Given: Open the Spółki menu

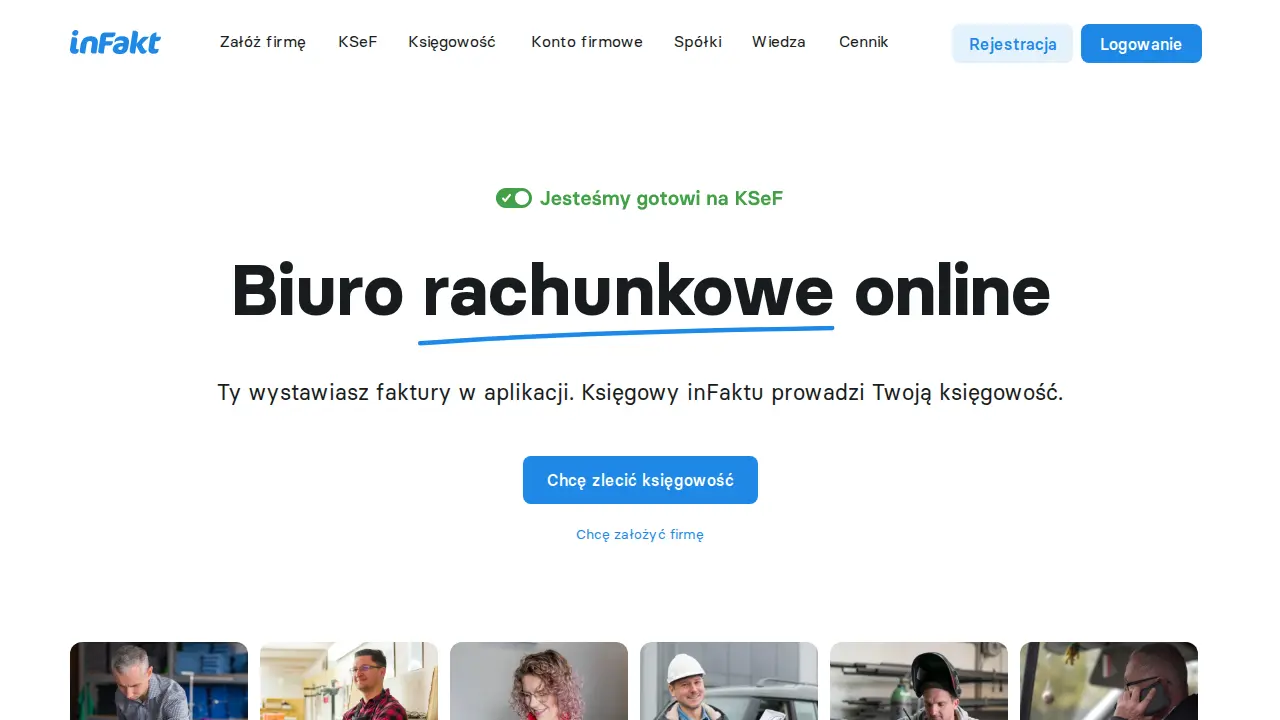Looking at the screenshot, I should pyautogui.click(x=698, y=42).
